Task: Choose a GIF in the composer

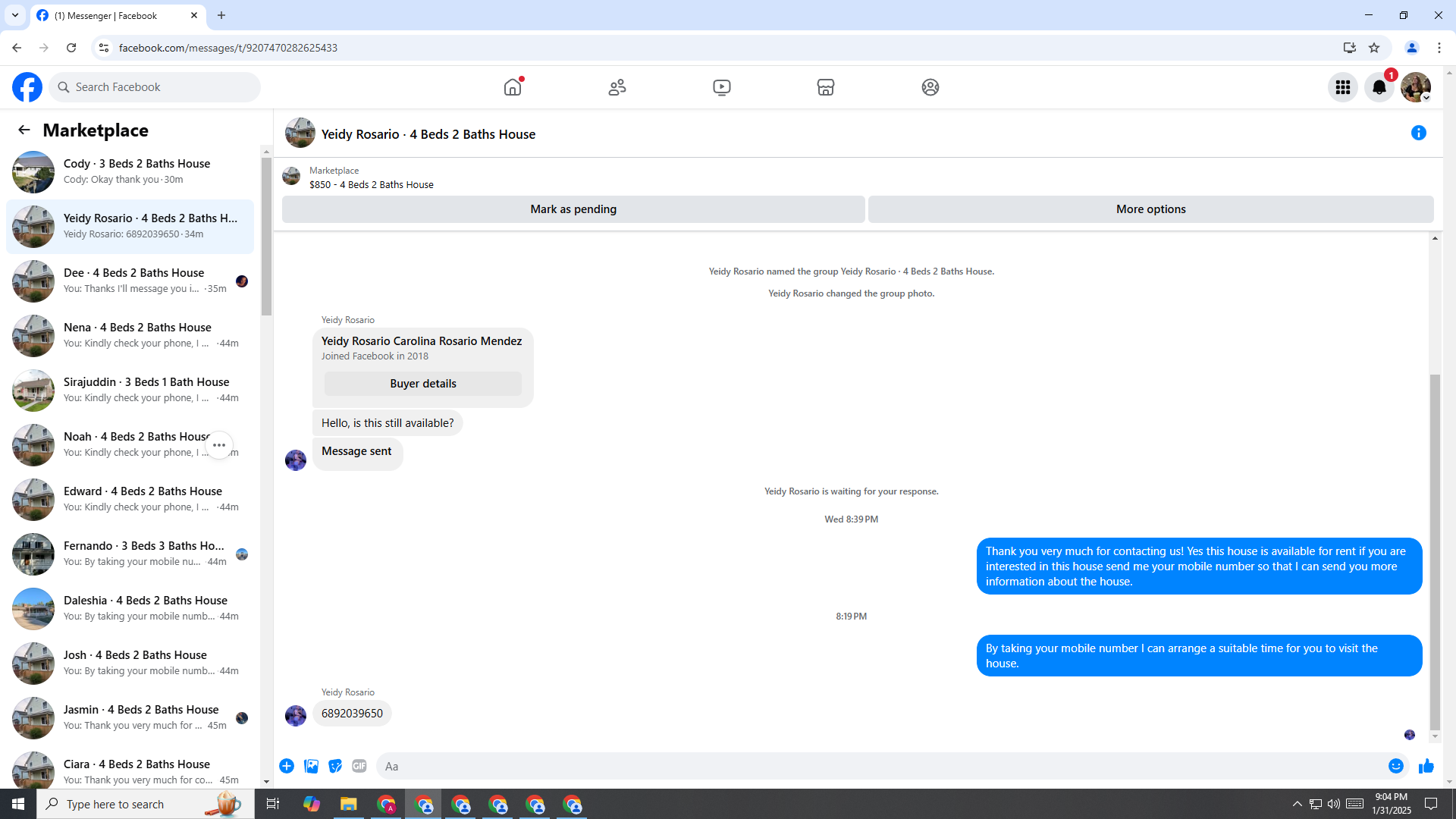Action: 359,766
